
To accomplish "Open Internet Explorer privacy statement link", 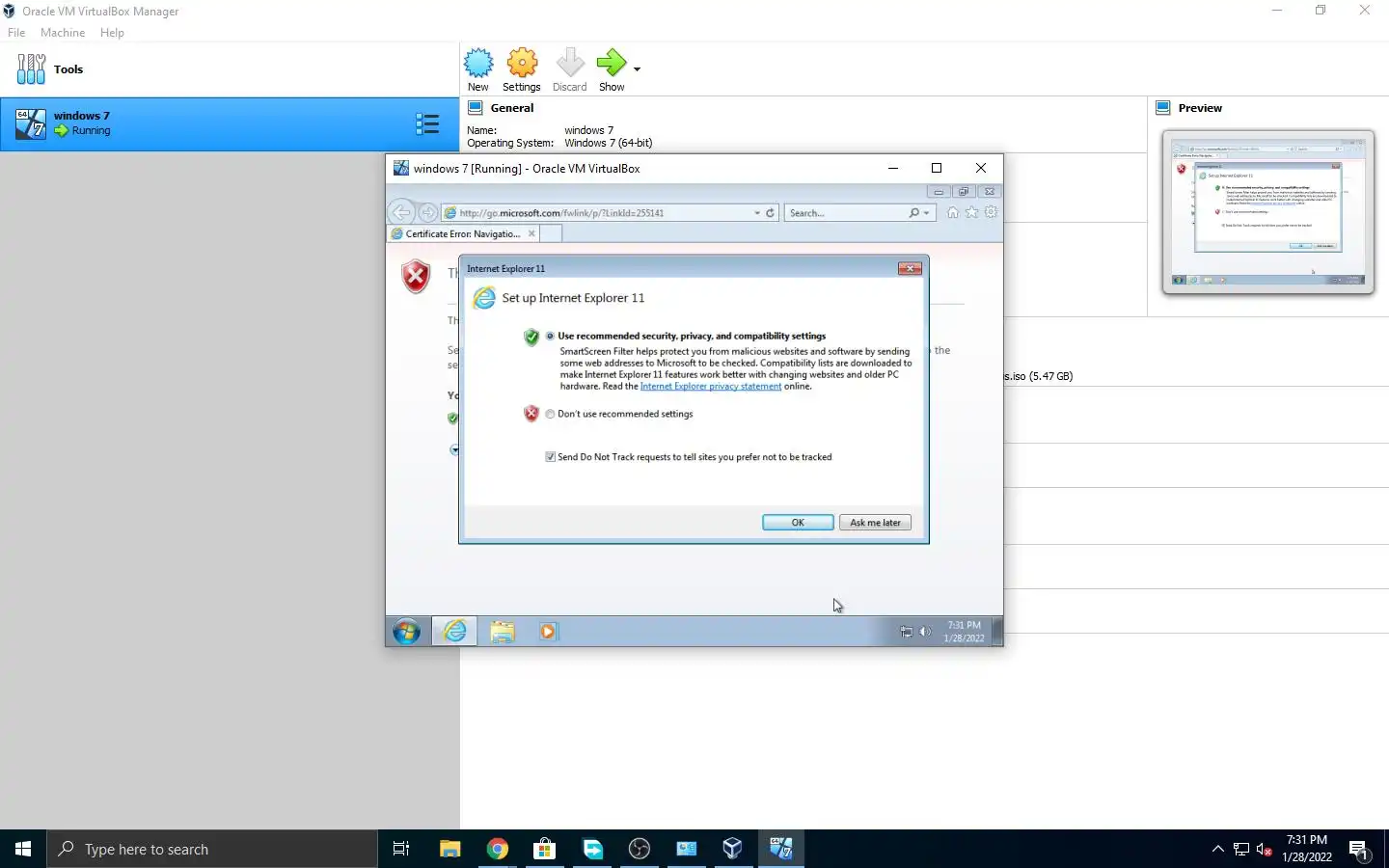I will [x=711, y=387].
